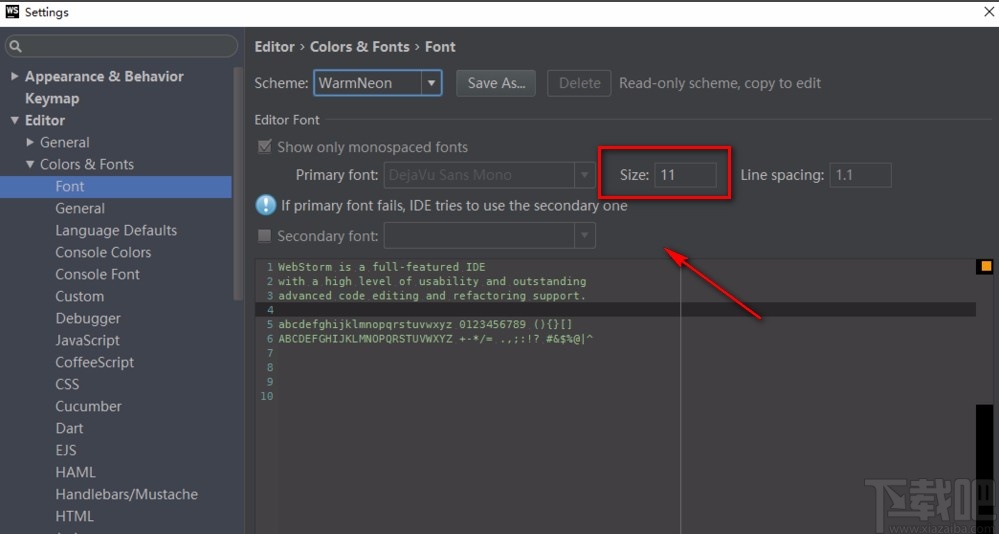The width and height of the screenshot is (999, 534).
Task: Enable the Secondary font checkbox
Action: [x=264, y=236]
